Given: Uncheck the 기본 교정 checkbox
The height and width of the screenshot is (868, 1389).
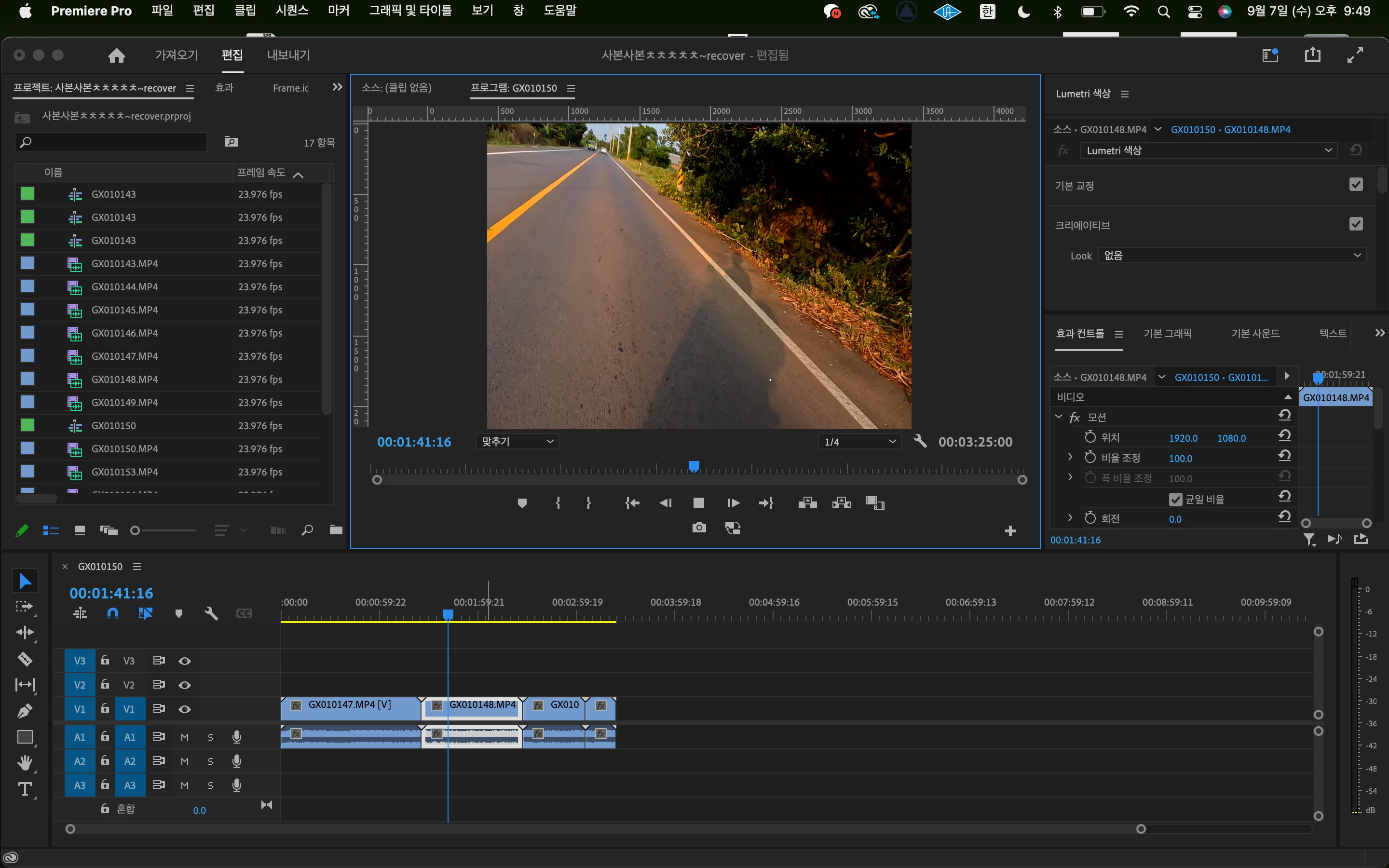Looking at the screenshot, I should tap(1356, 185).
